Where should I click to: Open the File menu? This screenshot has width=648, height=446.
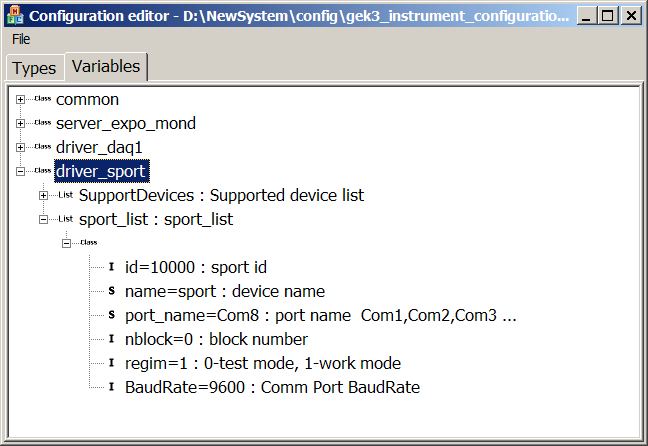coord(21,38)
